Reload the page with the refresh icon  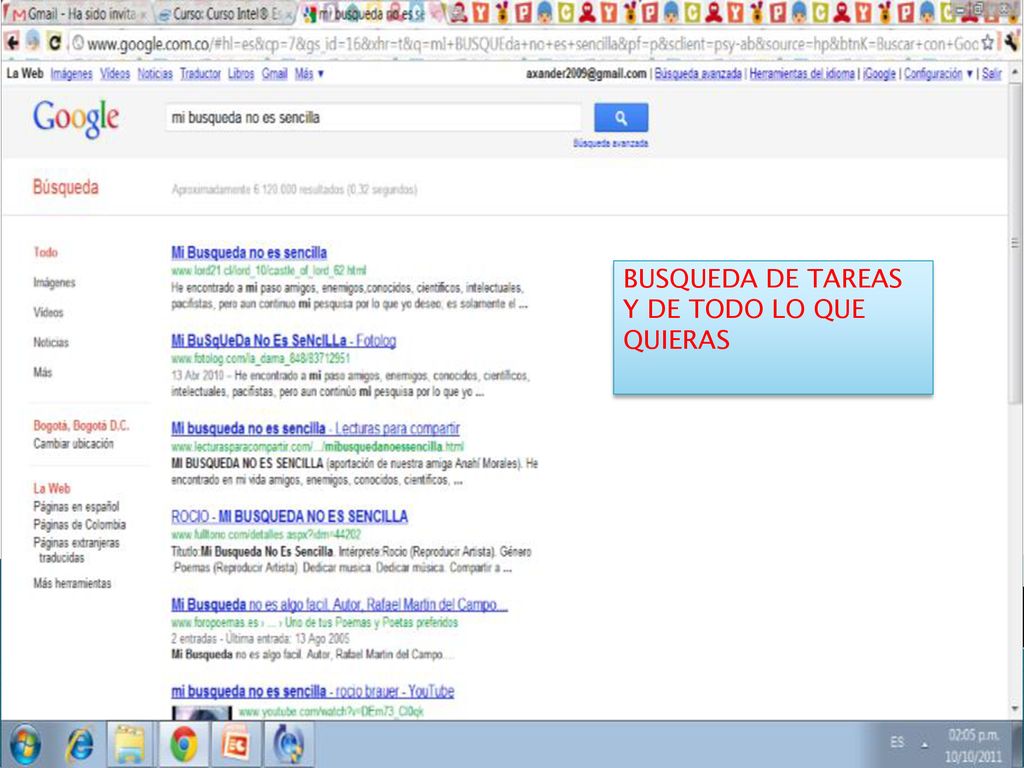pyautogui.click(x=55, y=43)
